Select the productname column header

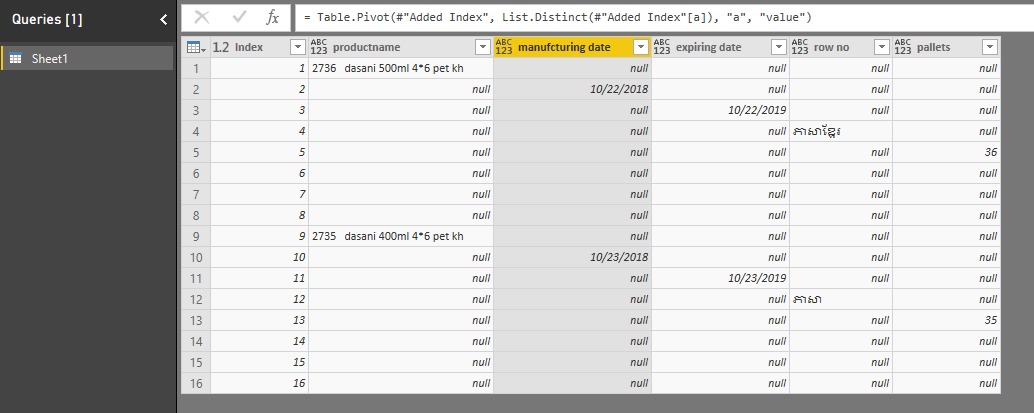(401, 48)
